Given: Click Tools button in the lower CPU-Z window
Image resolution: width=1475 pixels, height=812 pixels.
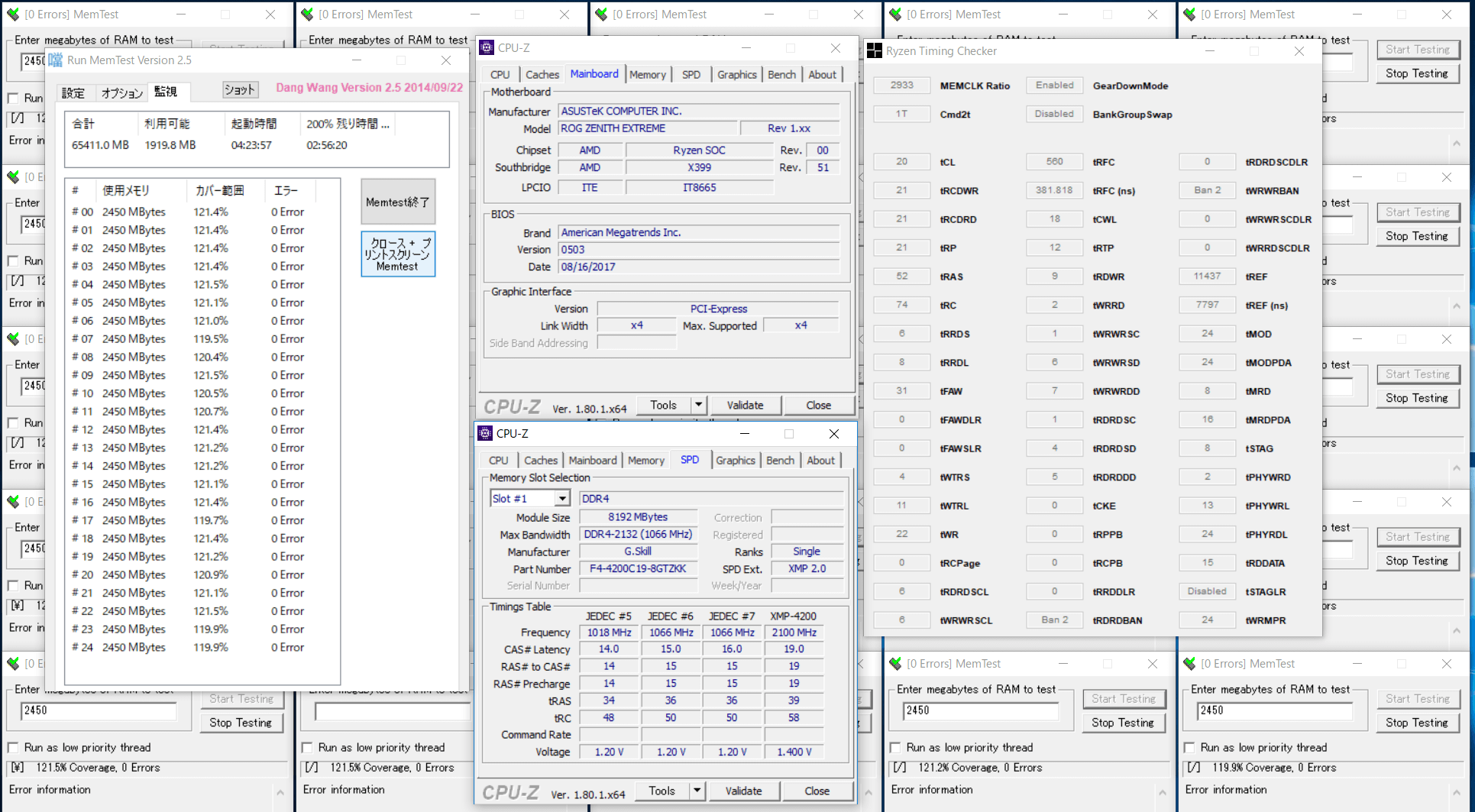Looking at the screenshot, I should [x=661, y=791].
